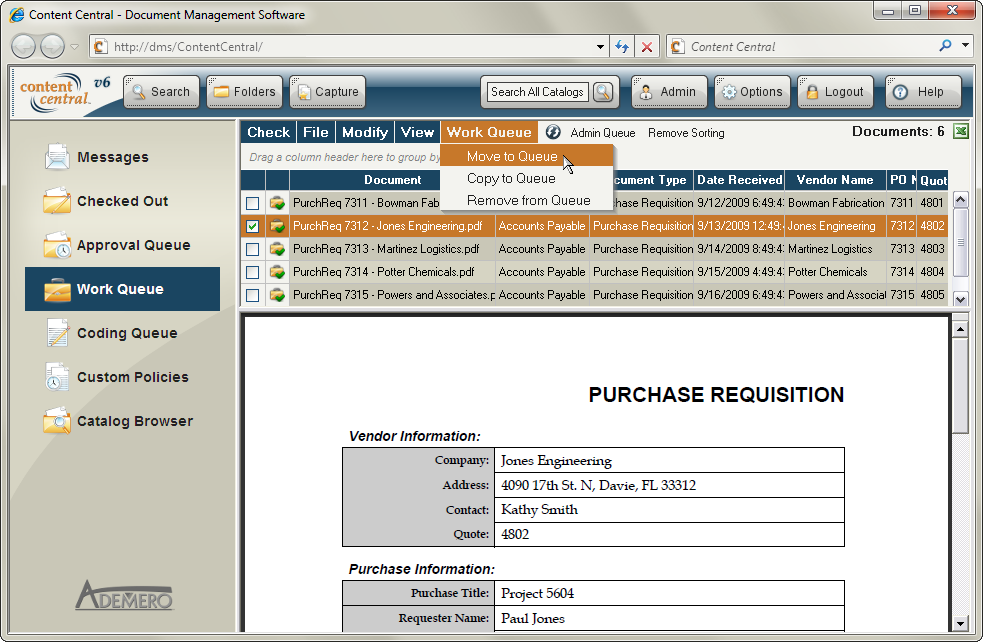
Task: Click the Ademero logo in the sidebar
Action: click(124, 595)
